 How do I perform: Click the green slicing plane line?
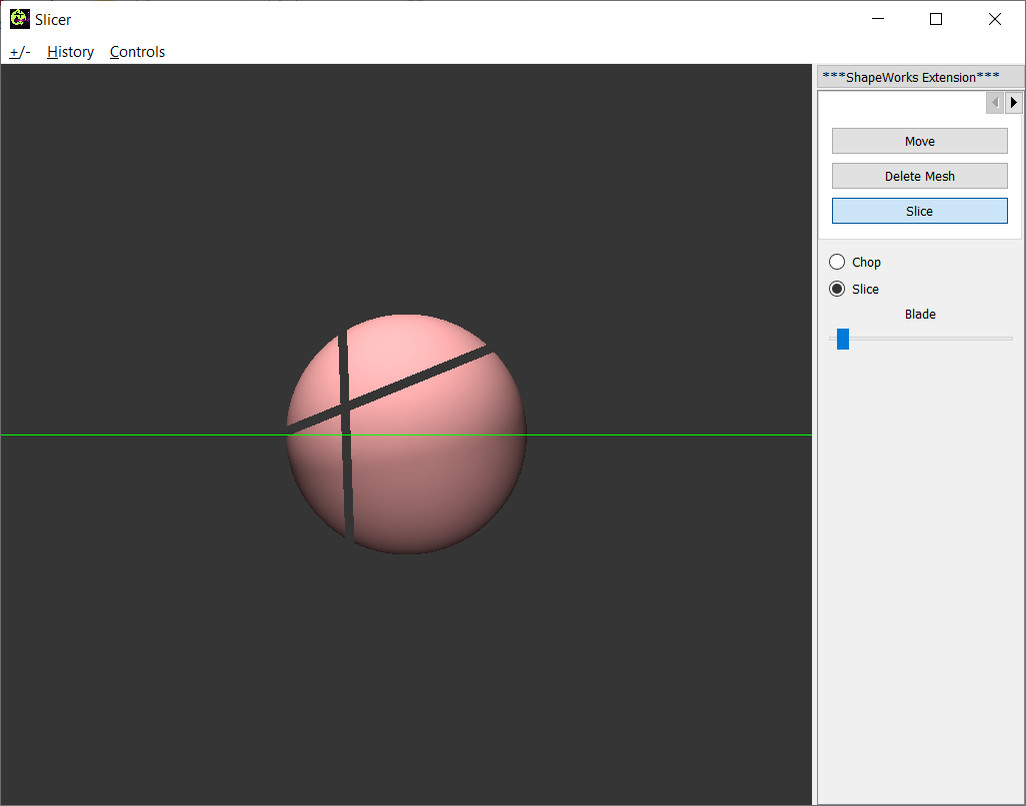(650, 434)
